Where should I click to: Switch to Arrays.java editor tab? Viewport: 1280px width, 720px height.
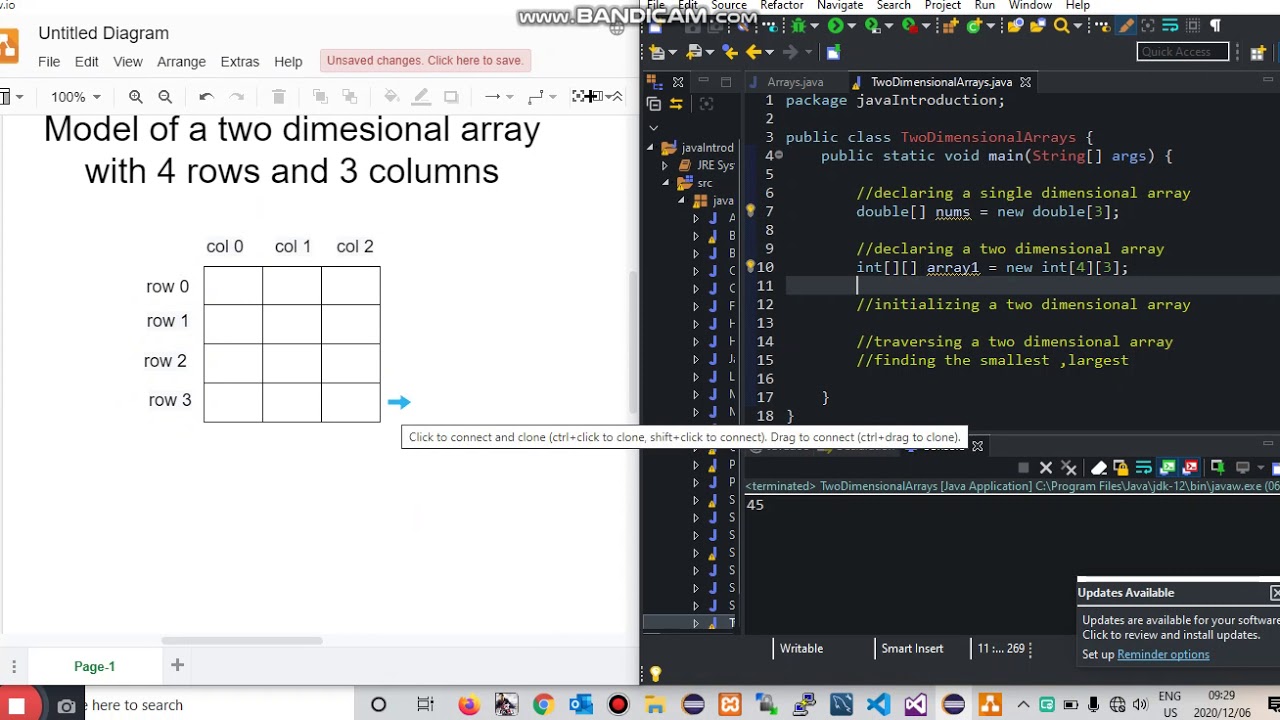click(x=795, y=82)
